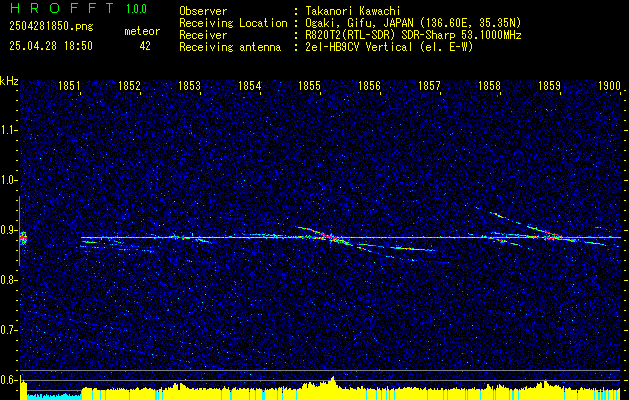The height and width of the screenshot is (400, 629).
Task: Click the 1900 time axis label
Action: tap(610, 86)
